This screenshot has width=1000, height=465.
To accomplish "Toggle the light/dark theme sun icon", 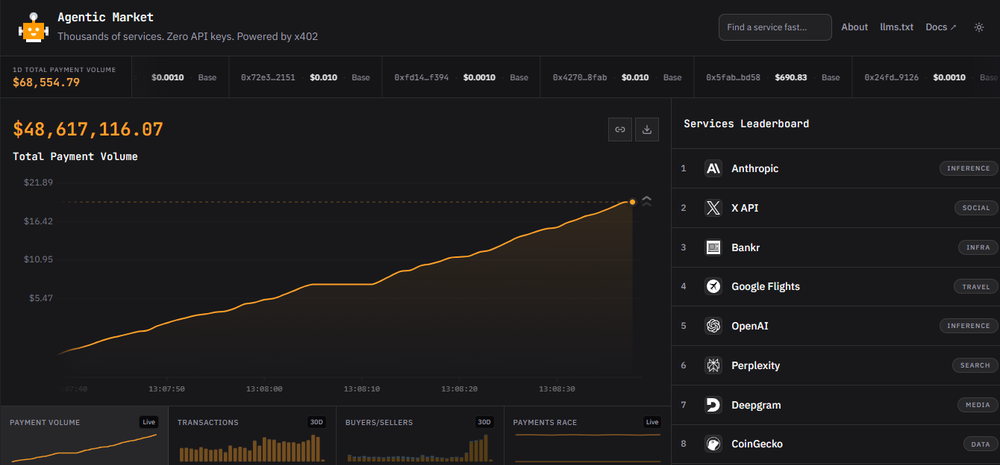I will pyautogui.click(x=979, y=27).
